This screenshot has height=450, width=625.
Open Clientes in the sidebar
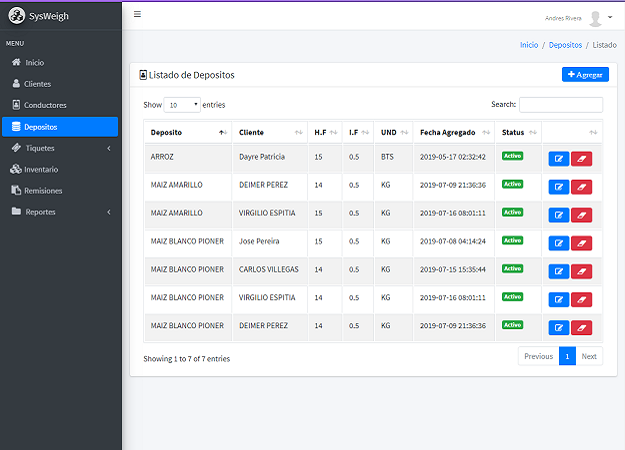point(37,84)
